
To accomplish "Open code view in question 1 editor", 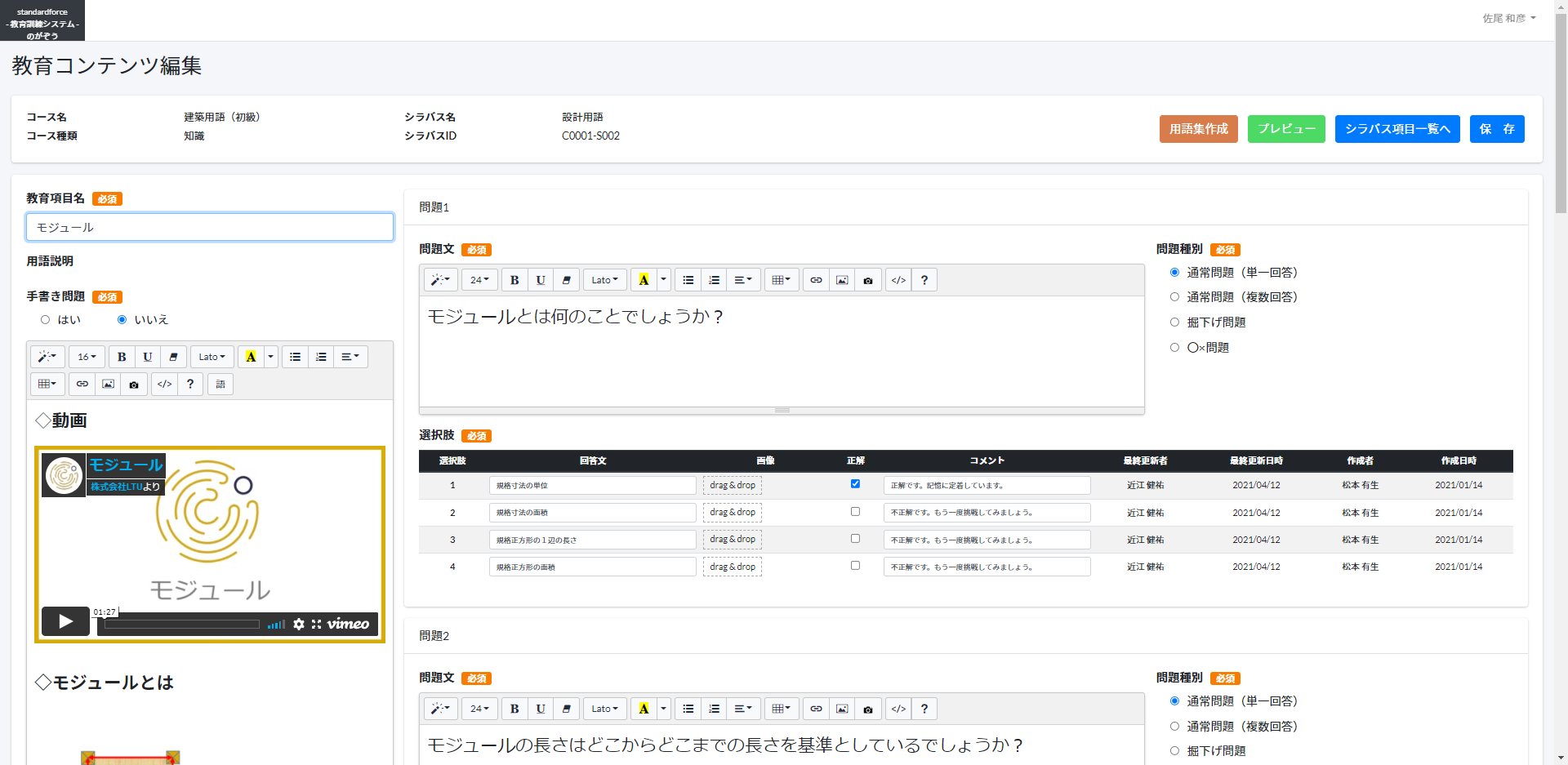I will click(x=898, y=280).
